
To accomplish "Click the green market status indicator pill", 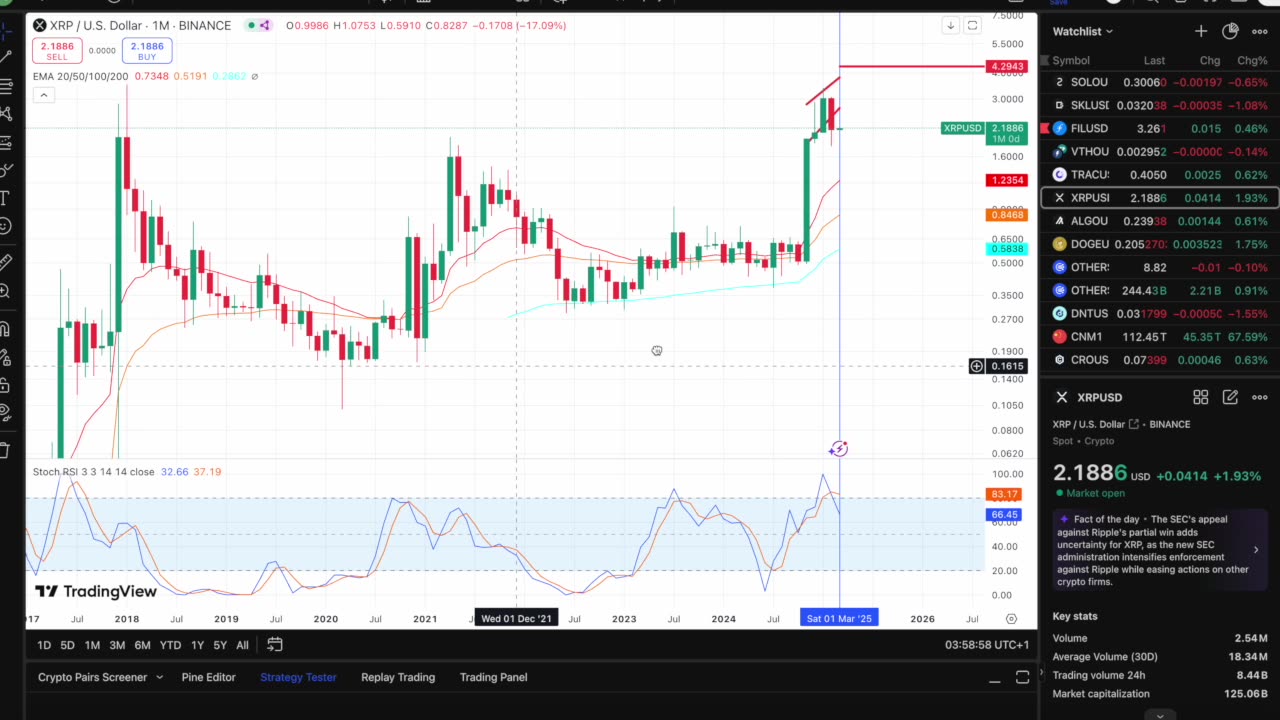I will coord(251,25).
